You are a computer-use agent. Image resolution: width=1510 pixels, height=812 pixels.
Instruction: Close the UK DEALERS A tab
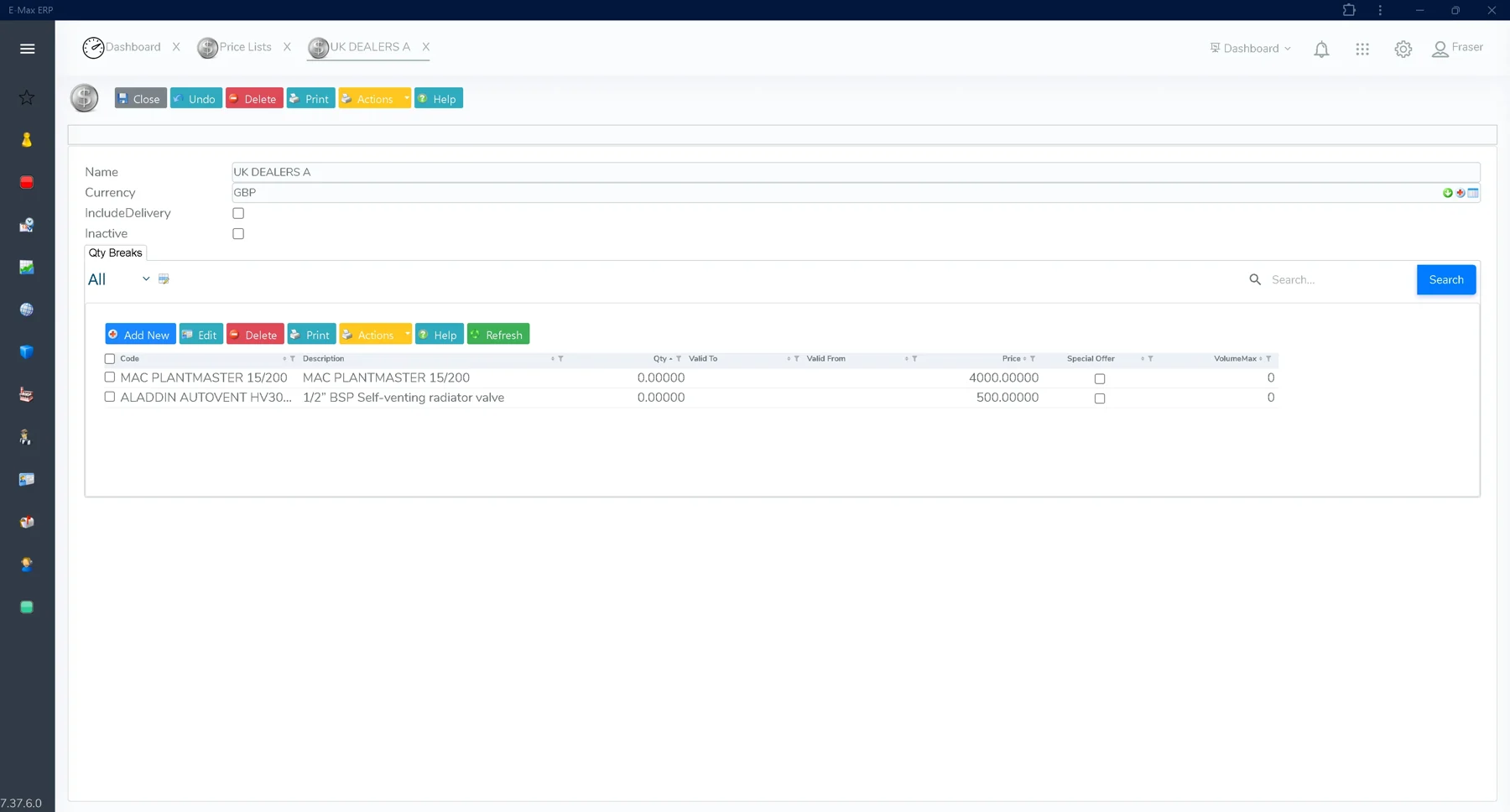426,47
